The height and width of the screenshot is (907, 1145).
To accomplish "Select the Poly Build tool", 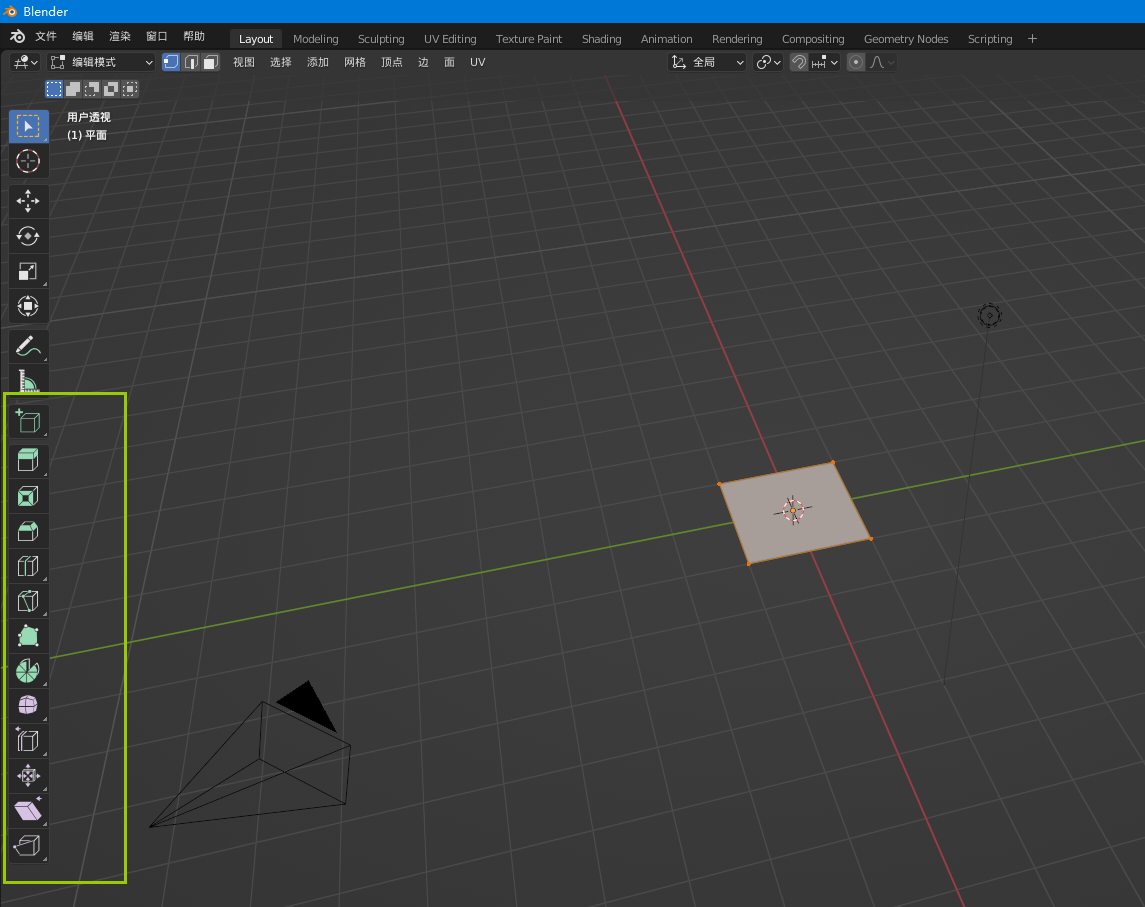I will coord(28,636).
